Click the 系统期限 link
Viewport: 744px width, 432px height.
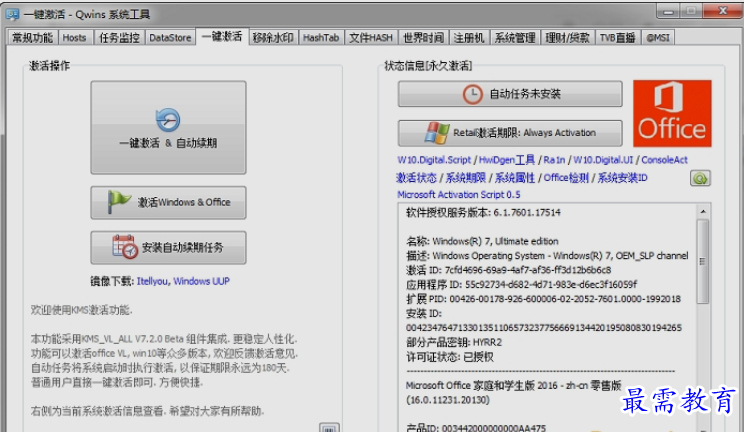pos(465,178)
